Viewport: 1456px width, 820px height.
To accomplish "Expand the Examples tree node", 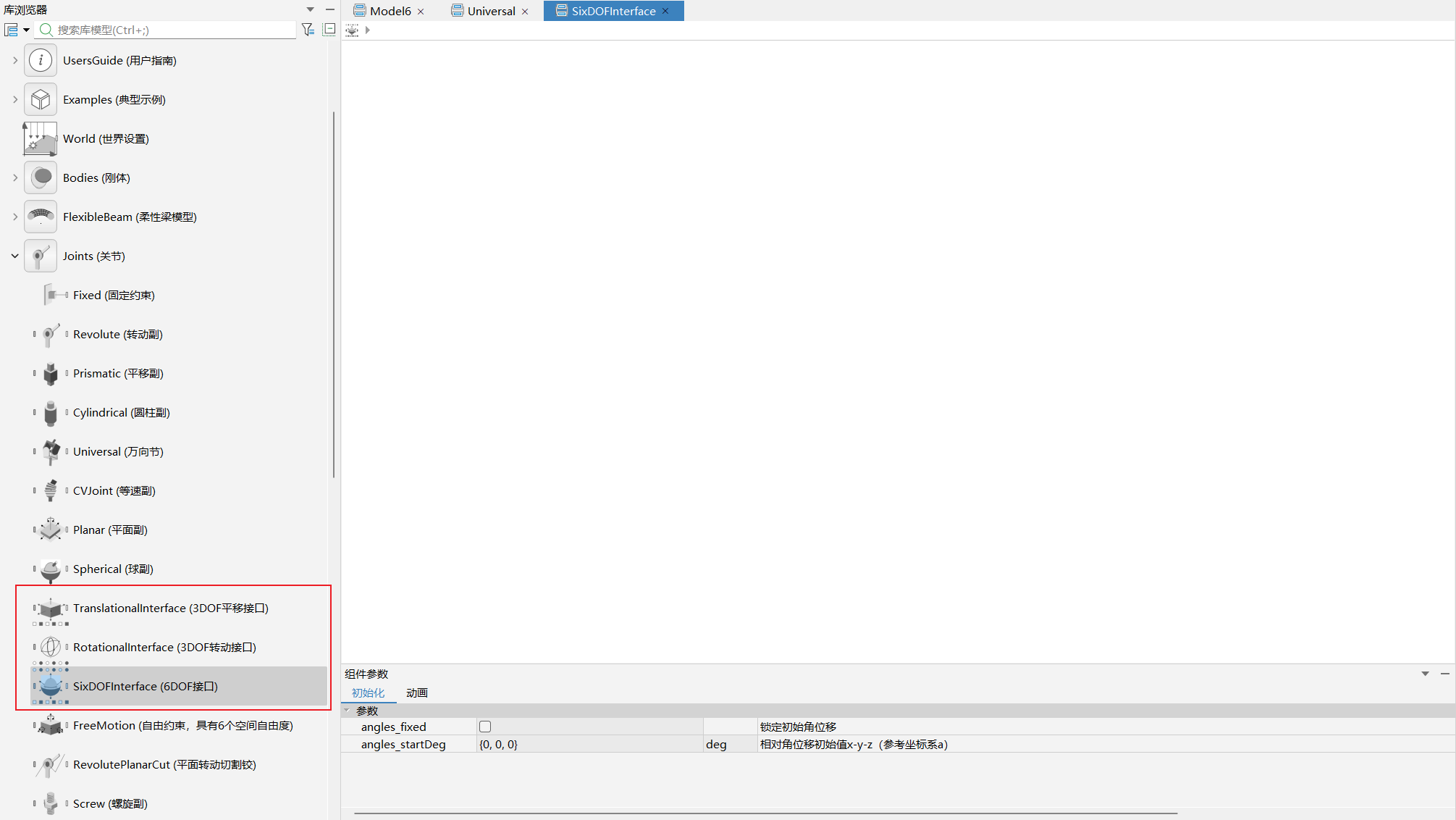I will pyautogui.click(x=14, y=99).
